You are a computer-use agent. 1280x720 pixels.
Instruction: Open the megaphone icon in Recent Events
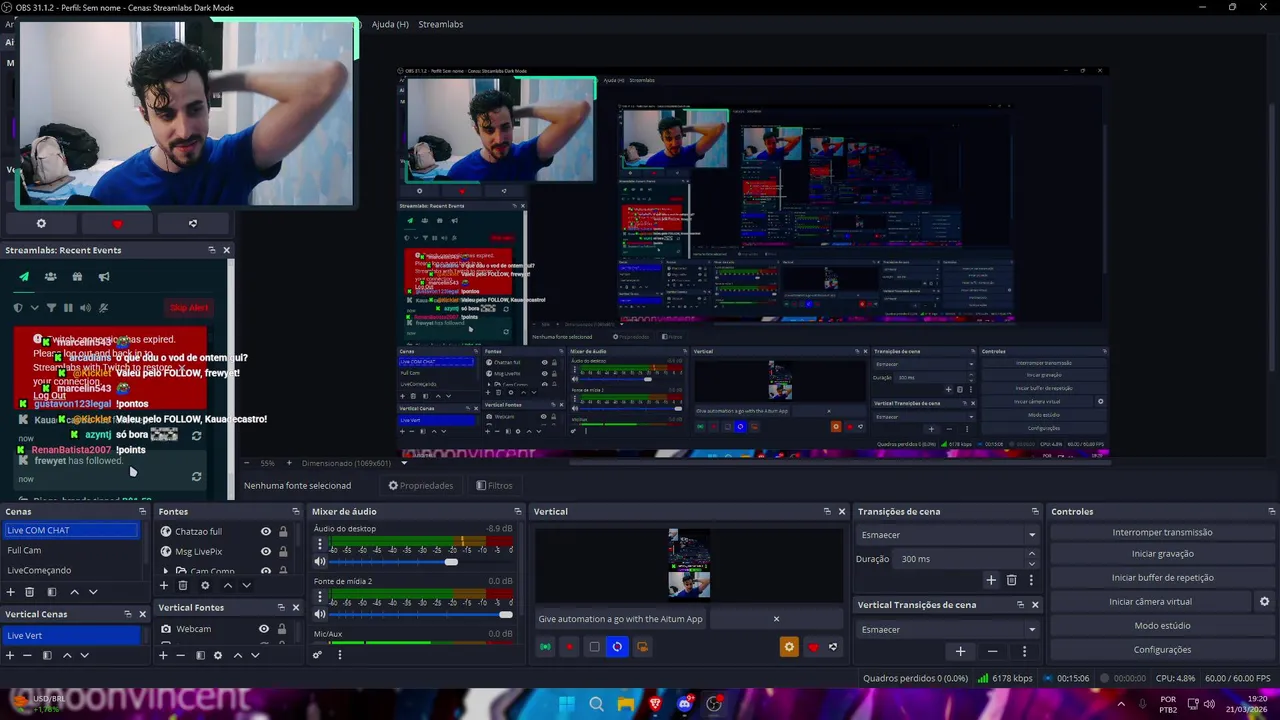pyautogui.click(x=103, y=277)
